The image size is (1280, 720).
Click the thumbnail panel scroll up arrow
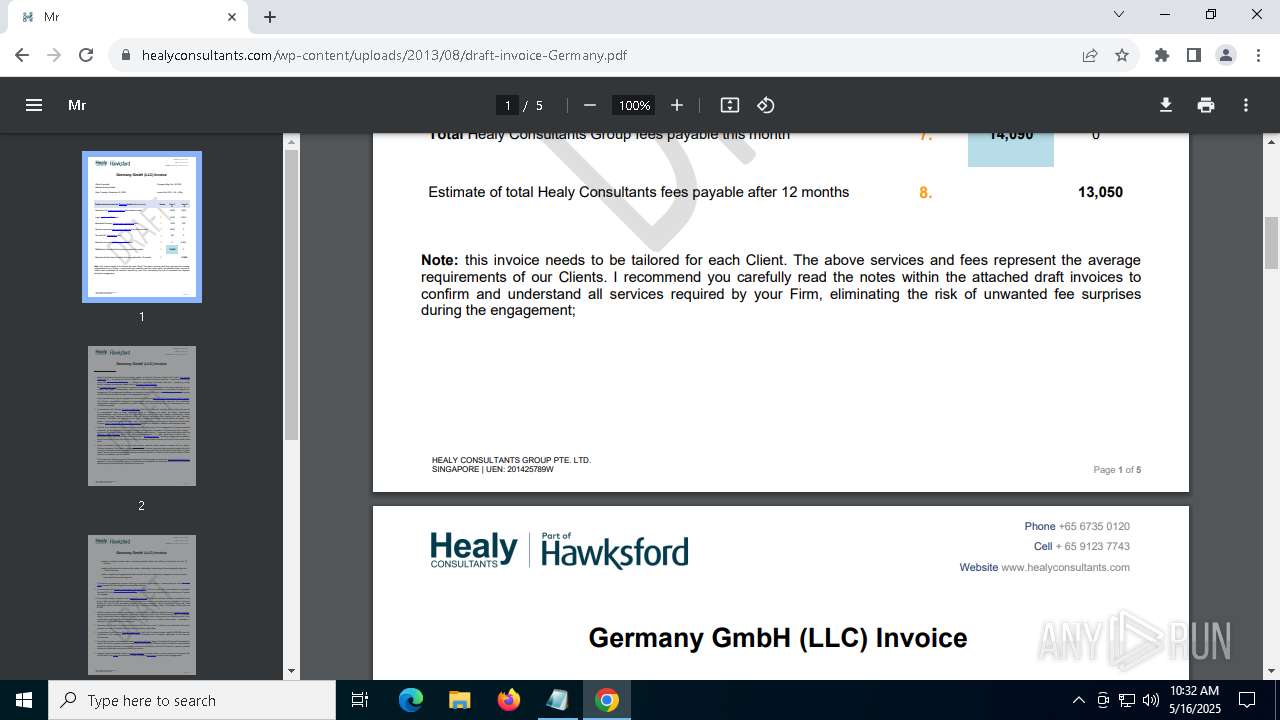[291, 141]
